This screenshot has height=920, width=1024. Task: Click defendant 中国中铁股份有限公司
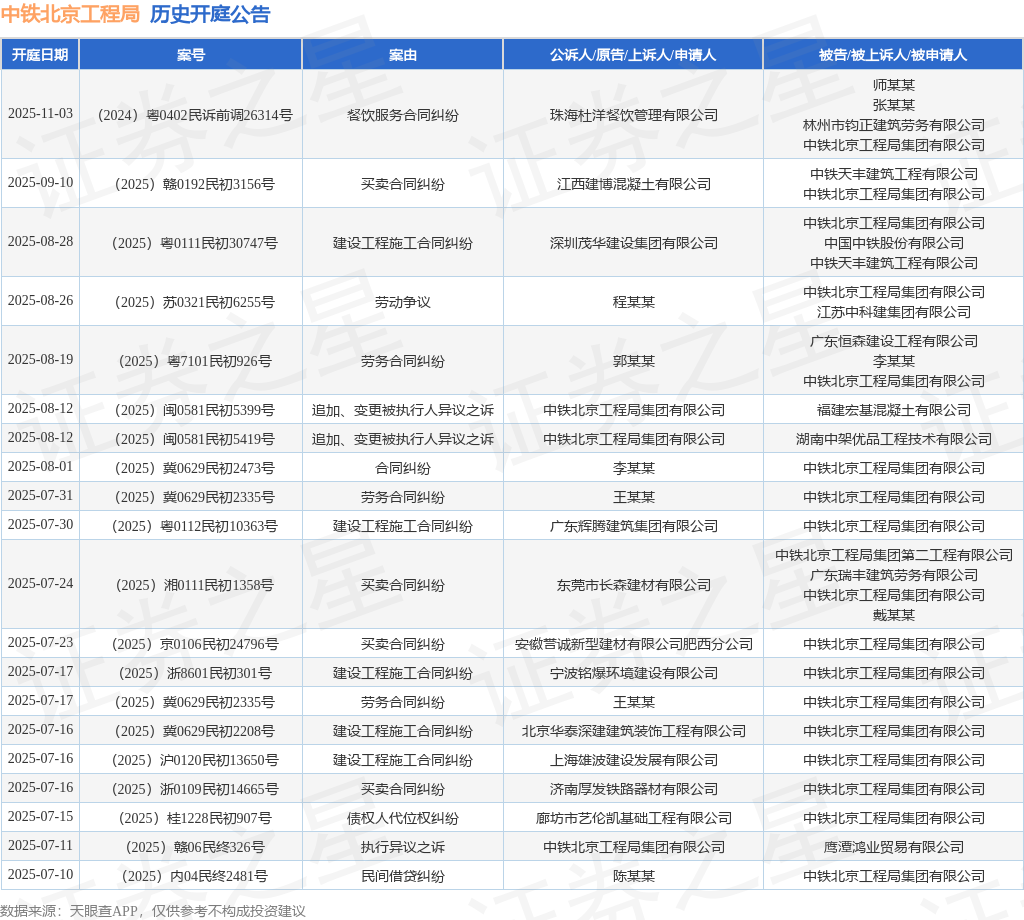click(893, 243)
